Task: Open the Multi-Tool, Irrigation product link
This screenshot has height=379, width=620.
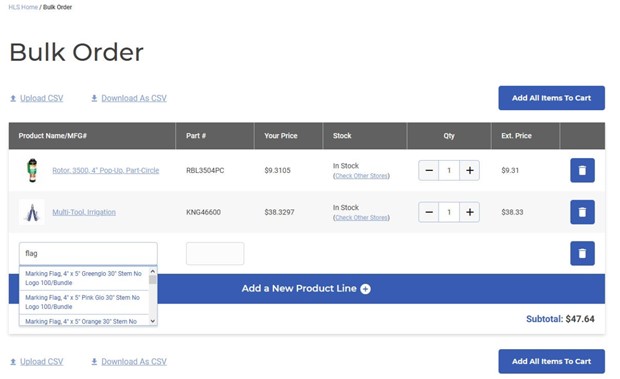Action: [x=84, y=212]
